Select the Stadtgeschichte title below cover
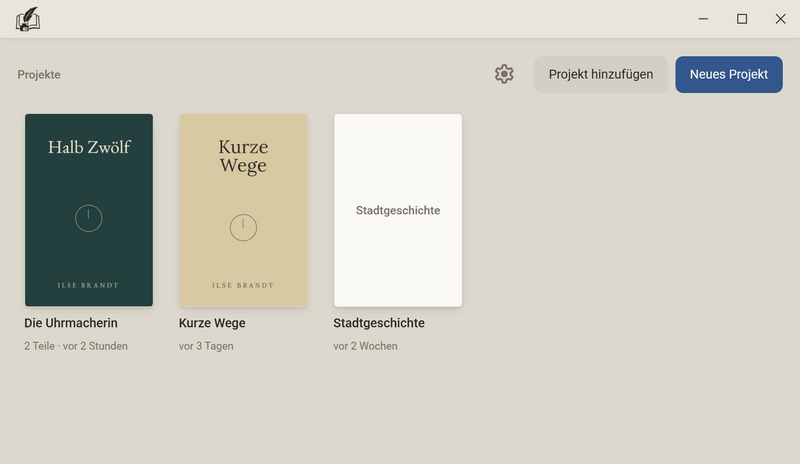The width and height of the screenshot is (800, 464). (x=379, y=323)
